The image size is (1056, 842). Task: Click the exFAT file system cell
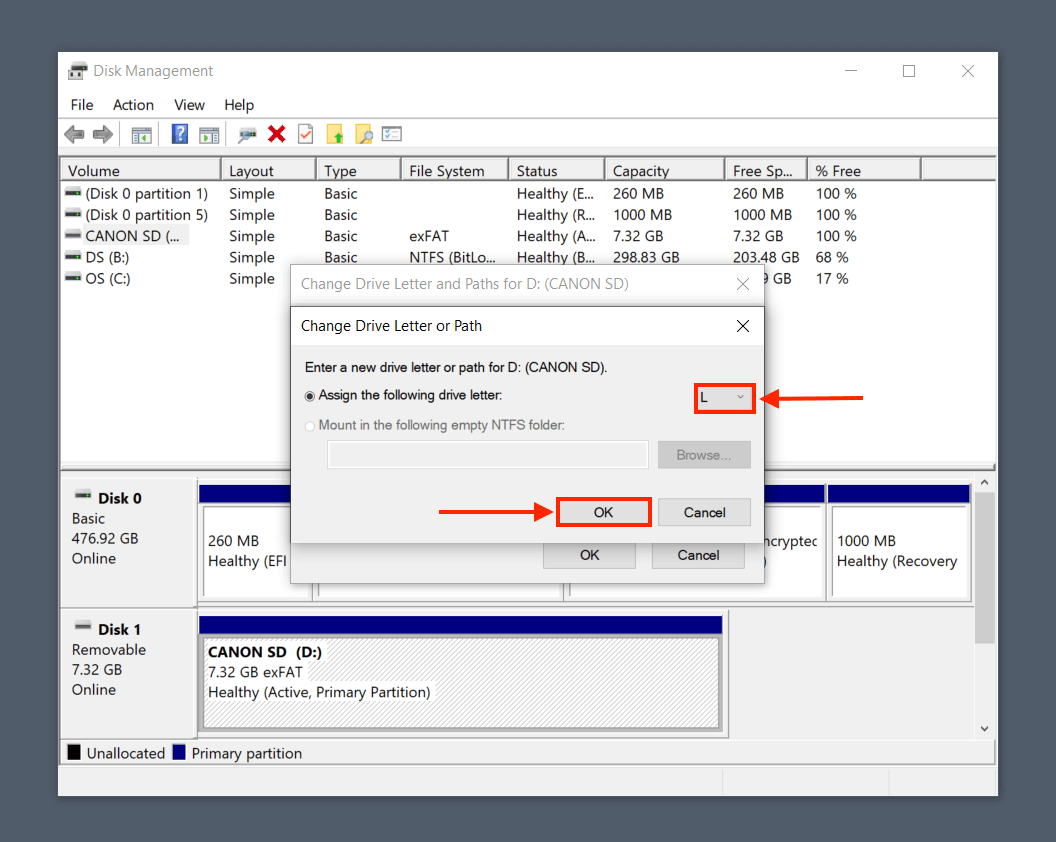coord(429,236)
